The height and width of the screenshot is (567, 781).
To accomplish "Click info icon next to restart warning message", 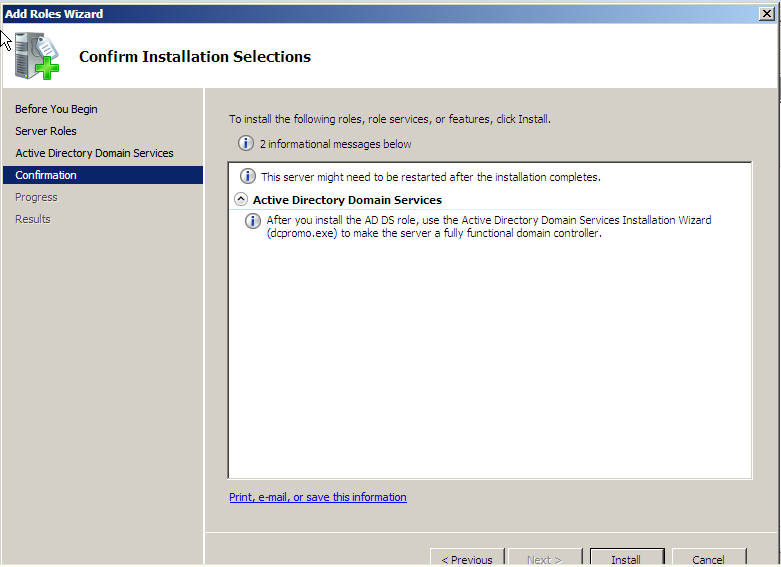I will [248, 176].
